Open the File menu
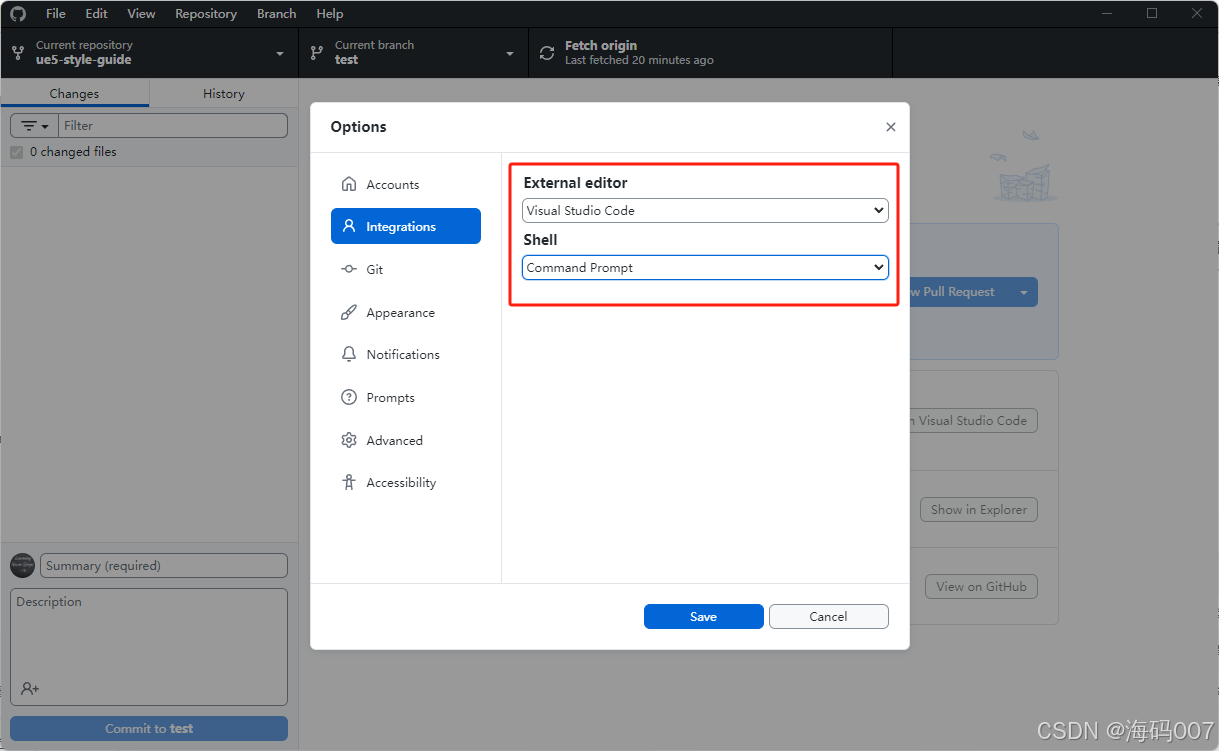Screen dimensions: 1219x751 56,14
